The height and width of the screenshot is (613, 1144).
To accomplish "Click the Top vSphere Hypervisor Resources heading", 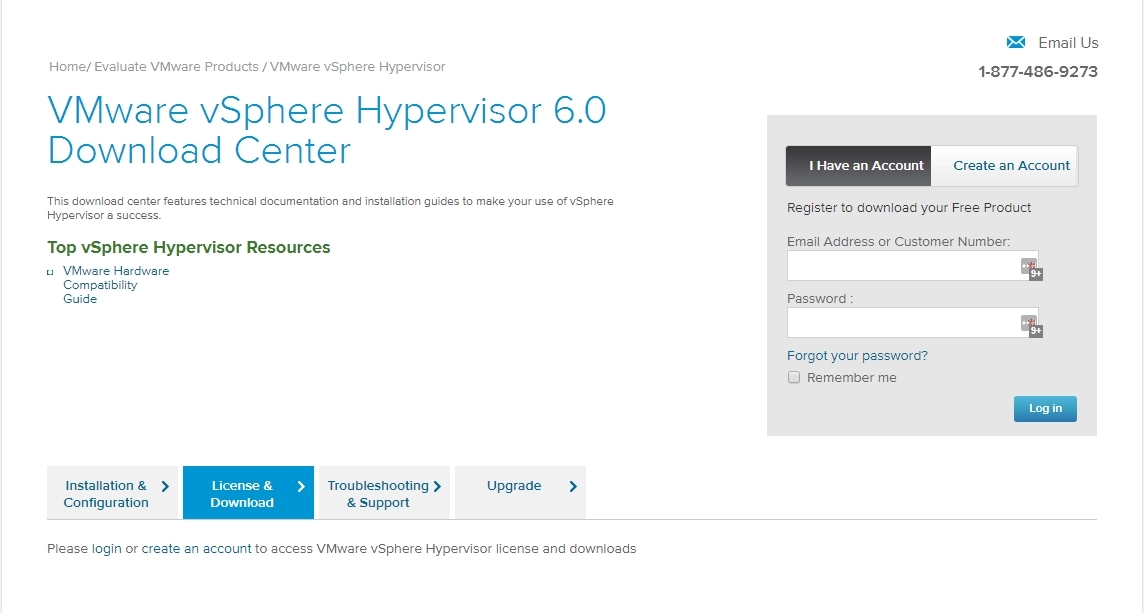I will tap(189, 247).
